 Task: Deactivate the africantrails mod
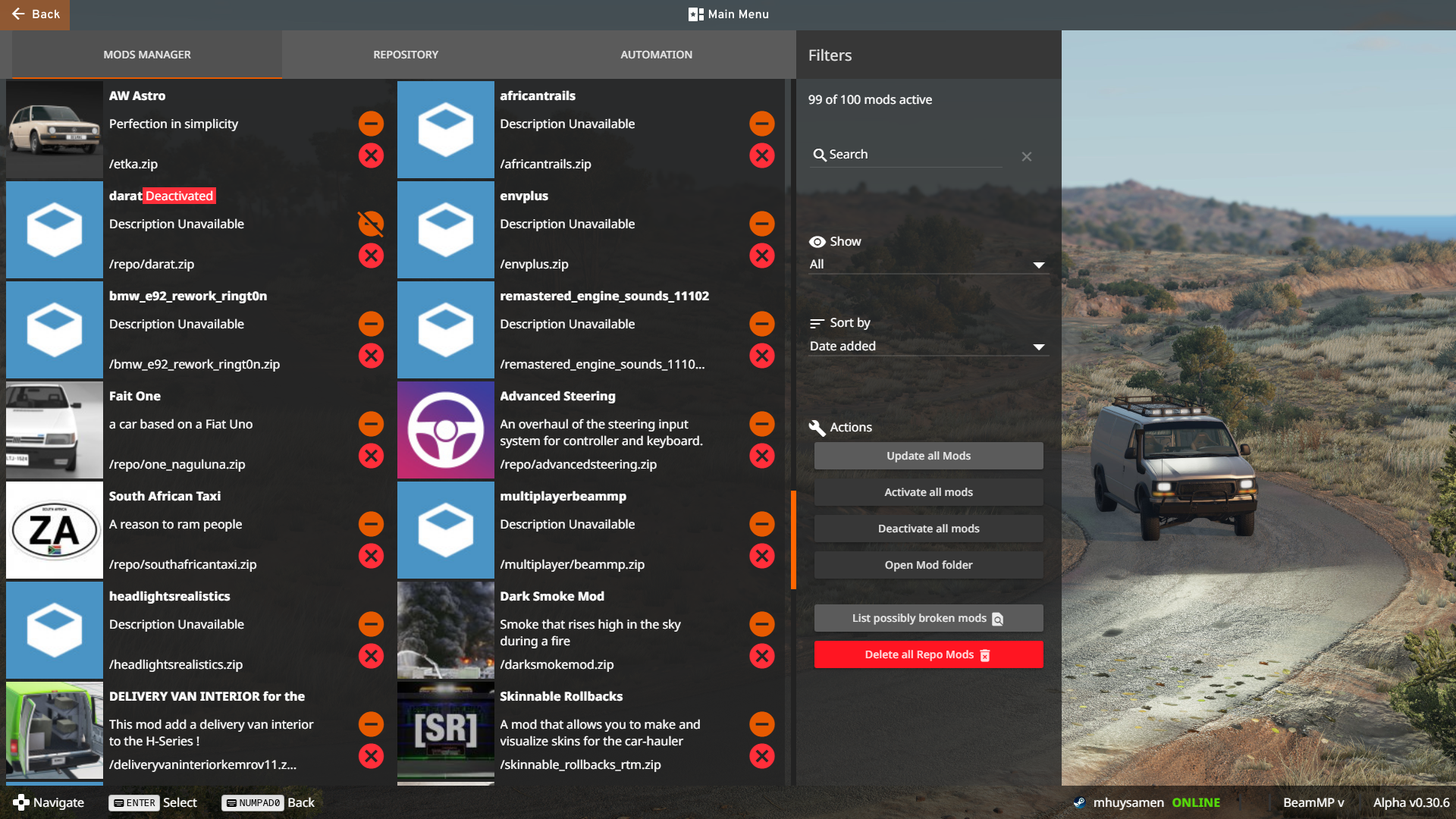(762, 124)
